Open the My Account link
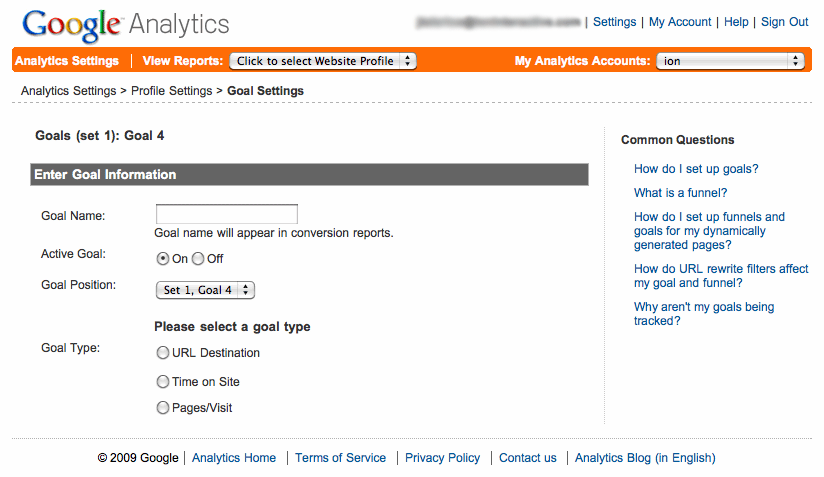This screenshot has width=824, height=477. click(x=679, y=22)
